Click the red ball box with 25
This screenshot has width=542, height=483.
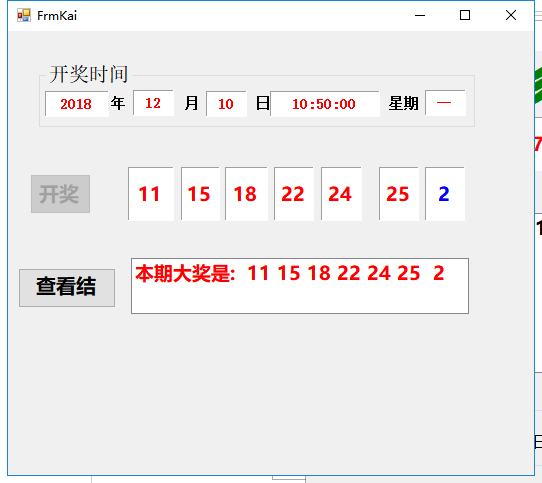point(399,194)
